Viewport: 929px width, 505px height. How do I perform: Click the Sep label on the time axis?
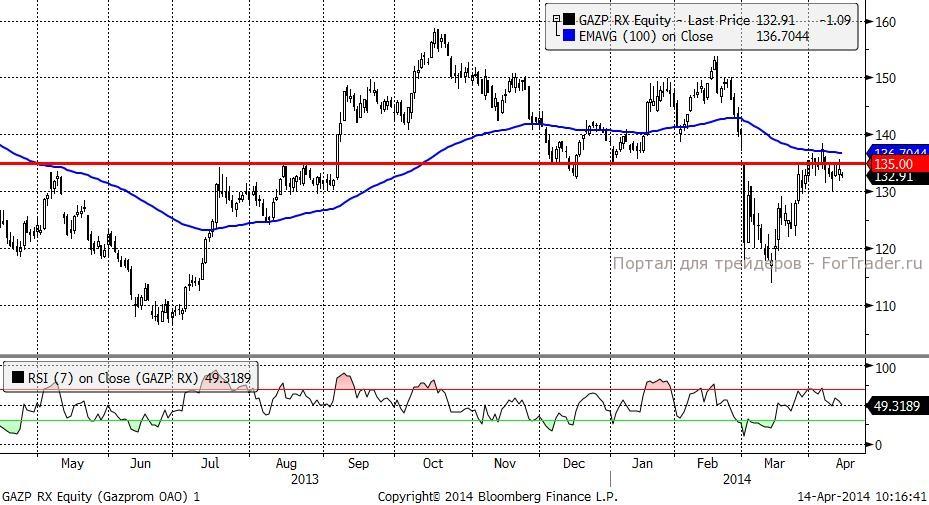(358, 464)
